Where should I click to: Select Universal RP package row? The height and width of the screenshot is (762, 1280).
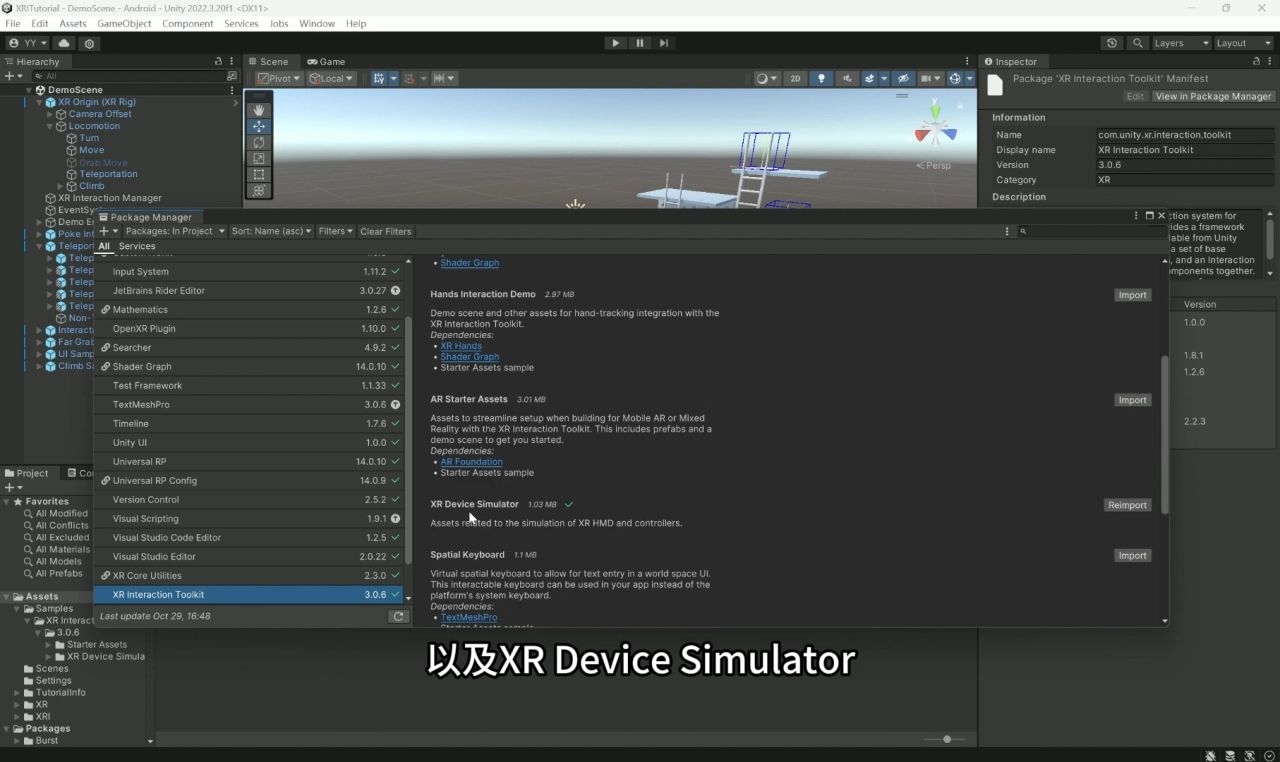click(x=249, y=462)
